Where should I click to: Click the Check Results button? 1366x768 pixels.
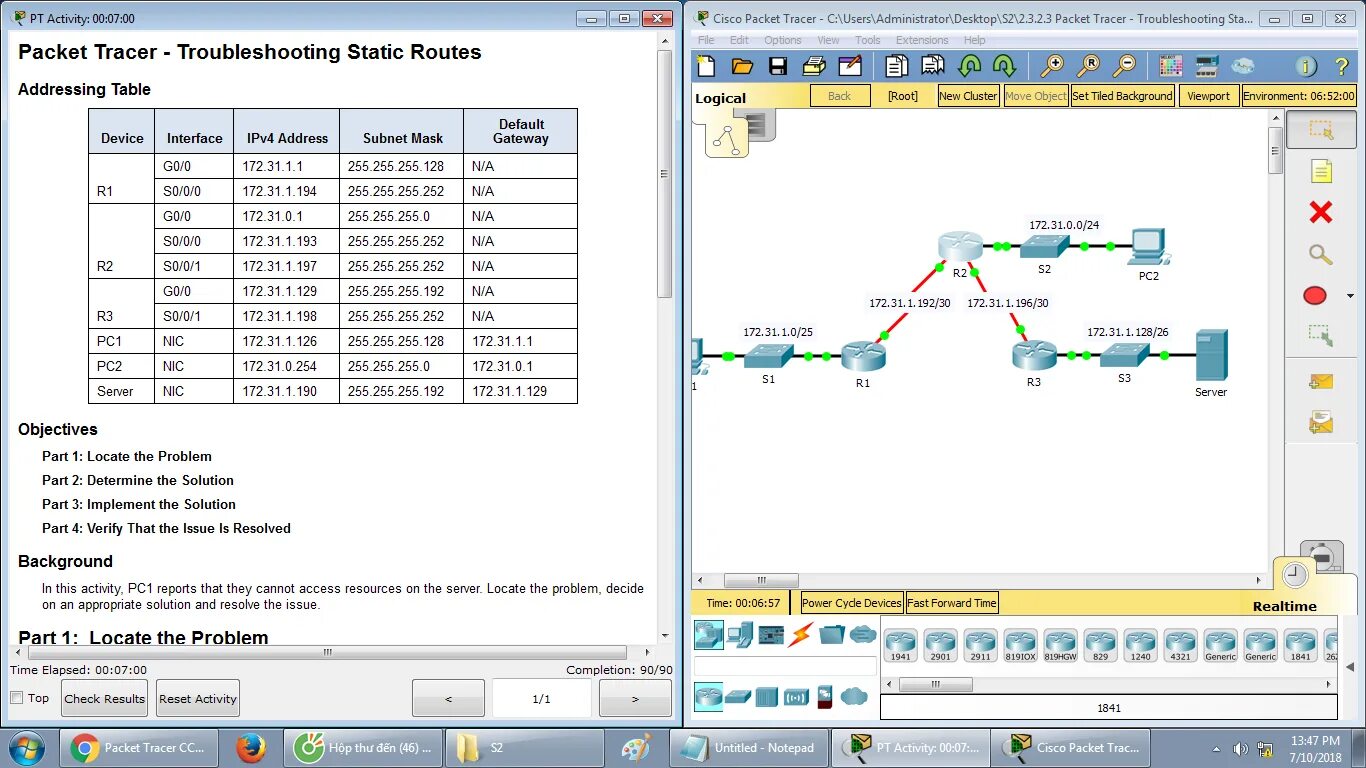pyautogui.click(x=105, y=698)
